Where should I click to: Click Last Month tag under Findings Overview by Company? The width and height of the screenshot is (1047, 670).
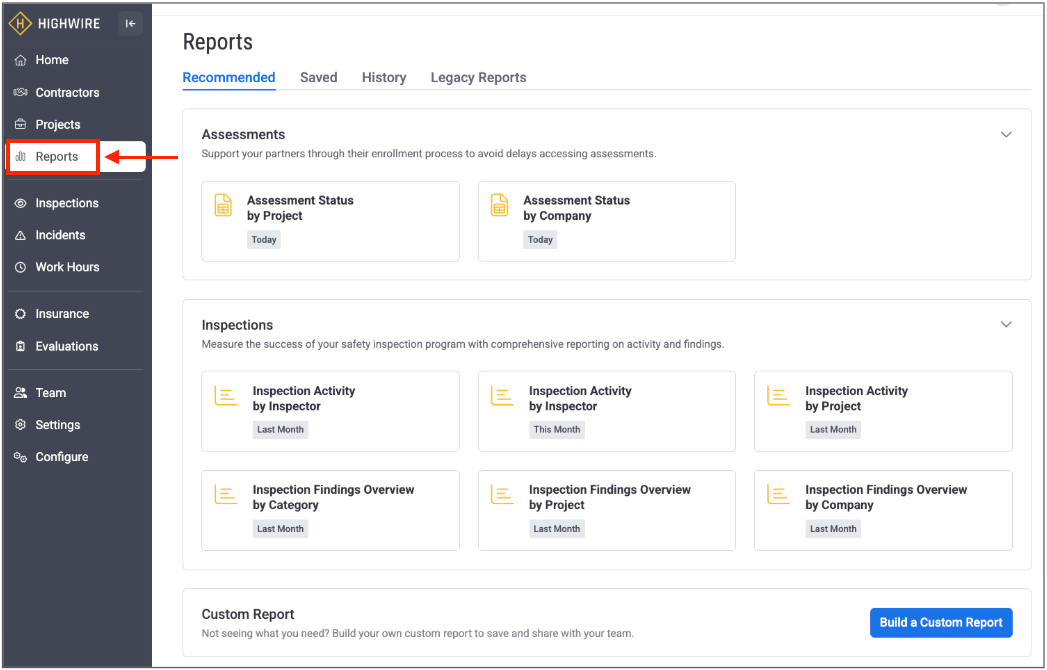(833, 528)
